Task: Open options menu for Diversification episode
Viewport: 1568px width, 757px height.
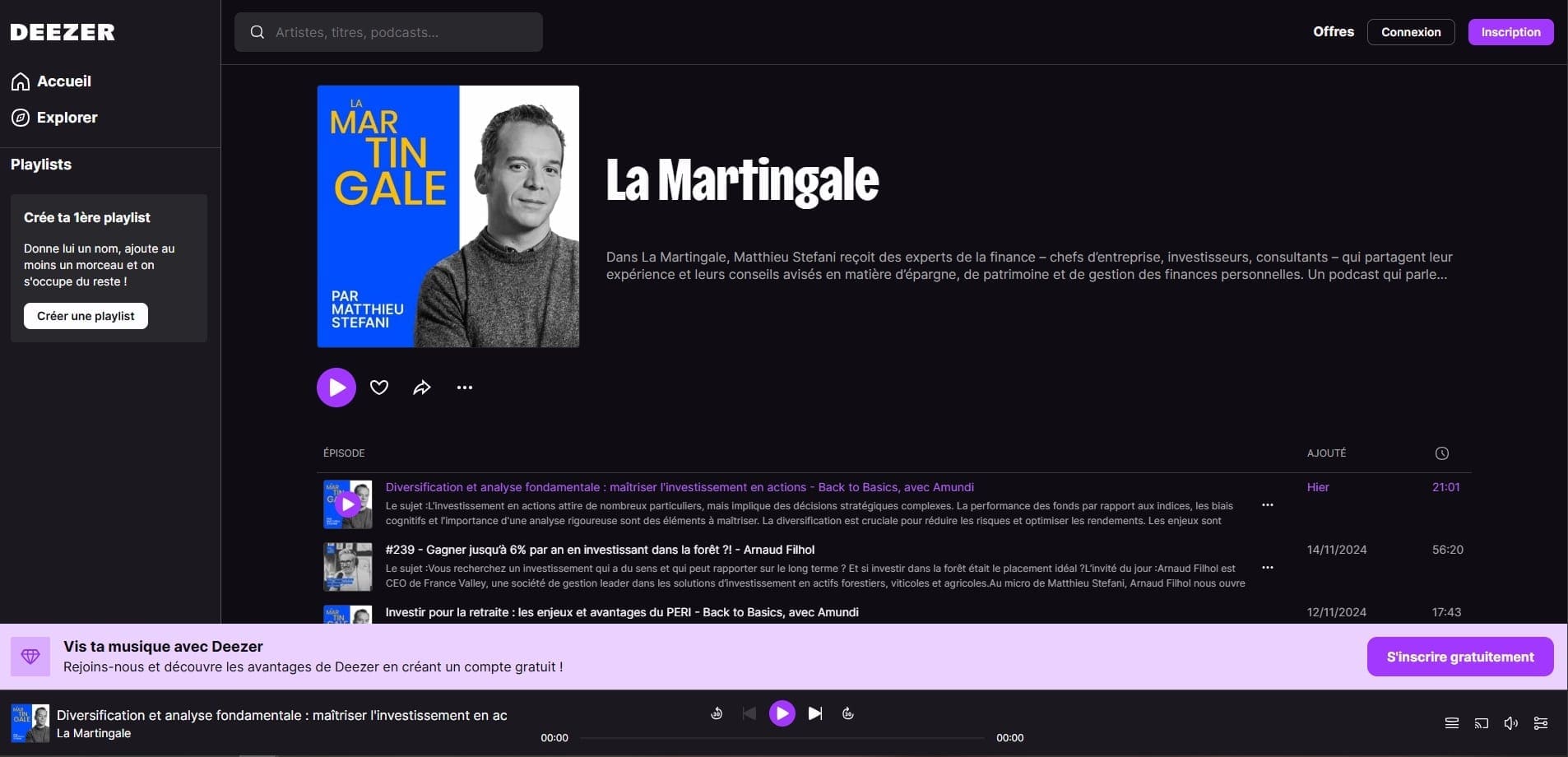Action: pos(1268,505)
